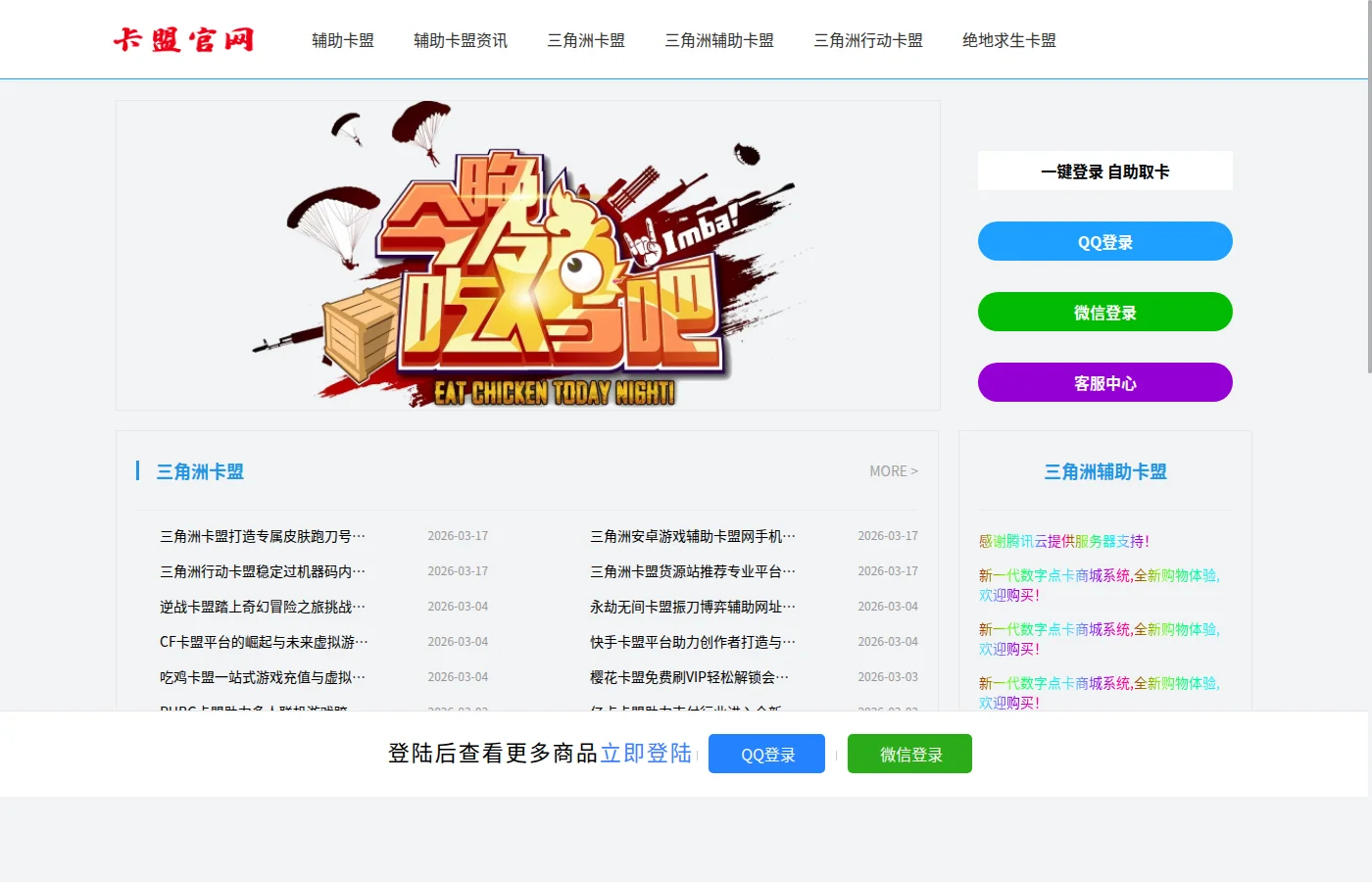Click date 2026-03-03 beside 樱花卡盟 article
Viewport: 1372px width, 882px height.
pyautogui.click(x=888, y=677)
